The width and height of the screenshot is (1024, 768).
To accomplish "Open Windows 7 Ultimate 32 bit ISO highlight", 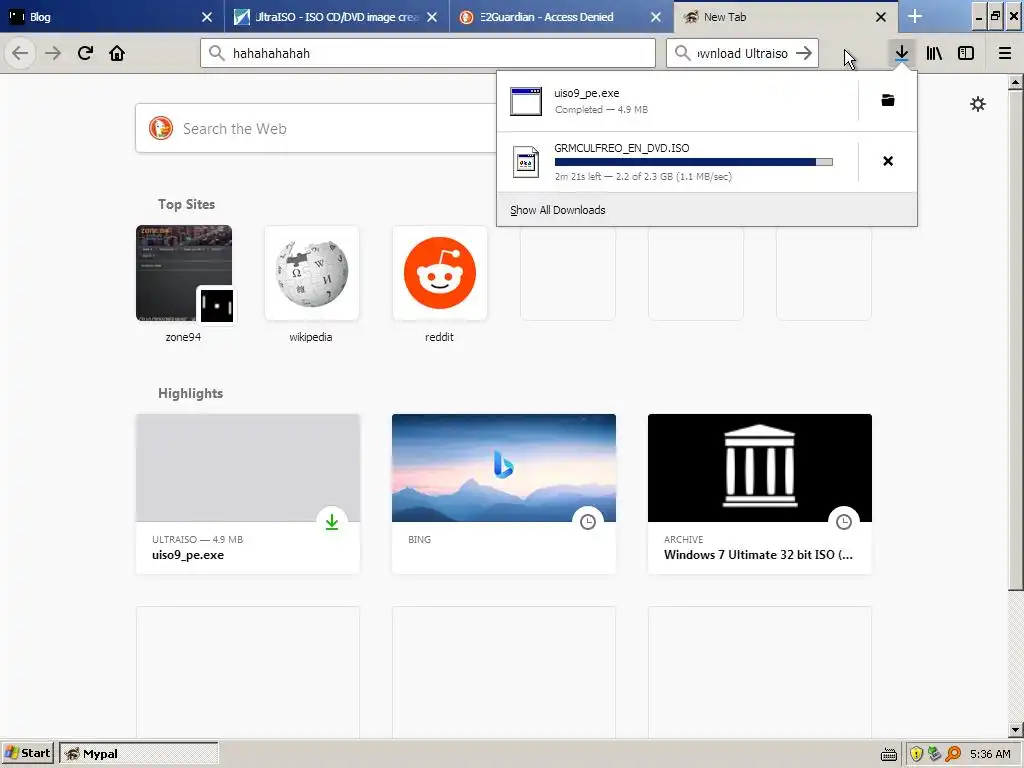I will (x=760, y=494).
